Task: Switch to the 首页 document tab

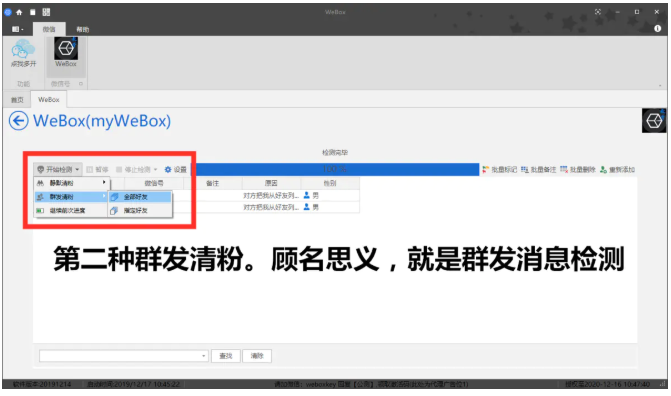Action: (x=17, y=100)
